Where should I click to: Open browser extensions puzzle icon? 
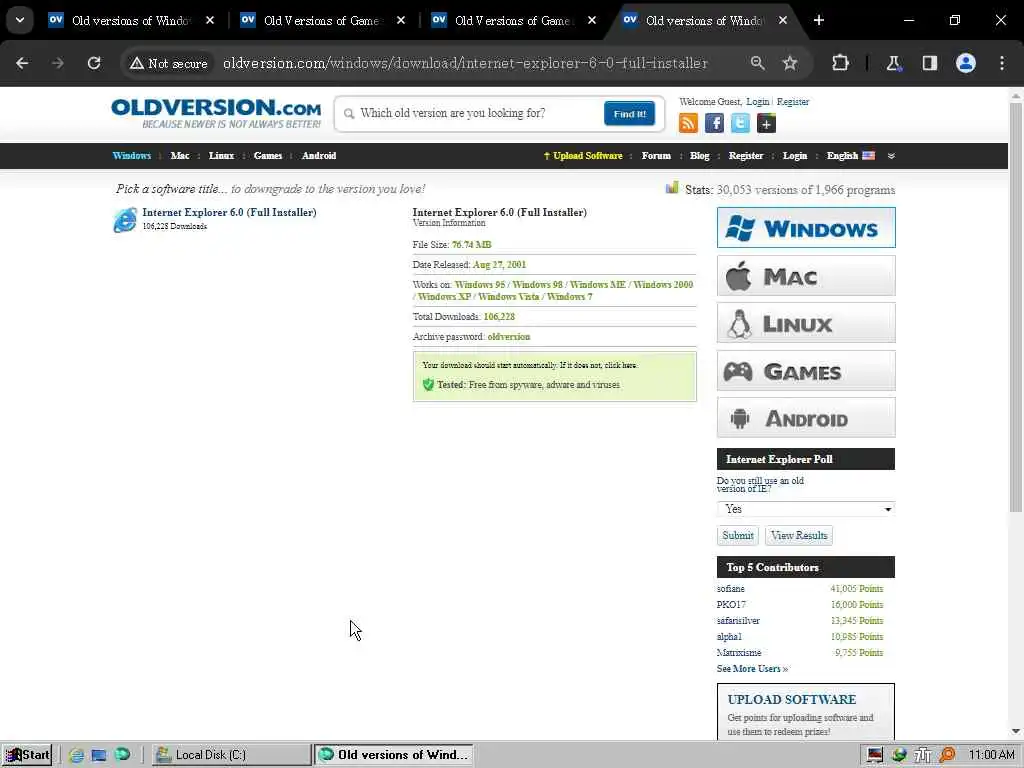tap(840, 63)
